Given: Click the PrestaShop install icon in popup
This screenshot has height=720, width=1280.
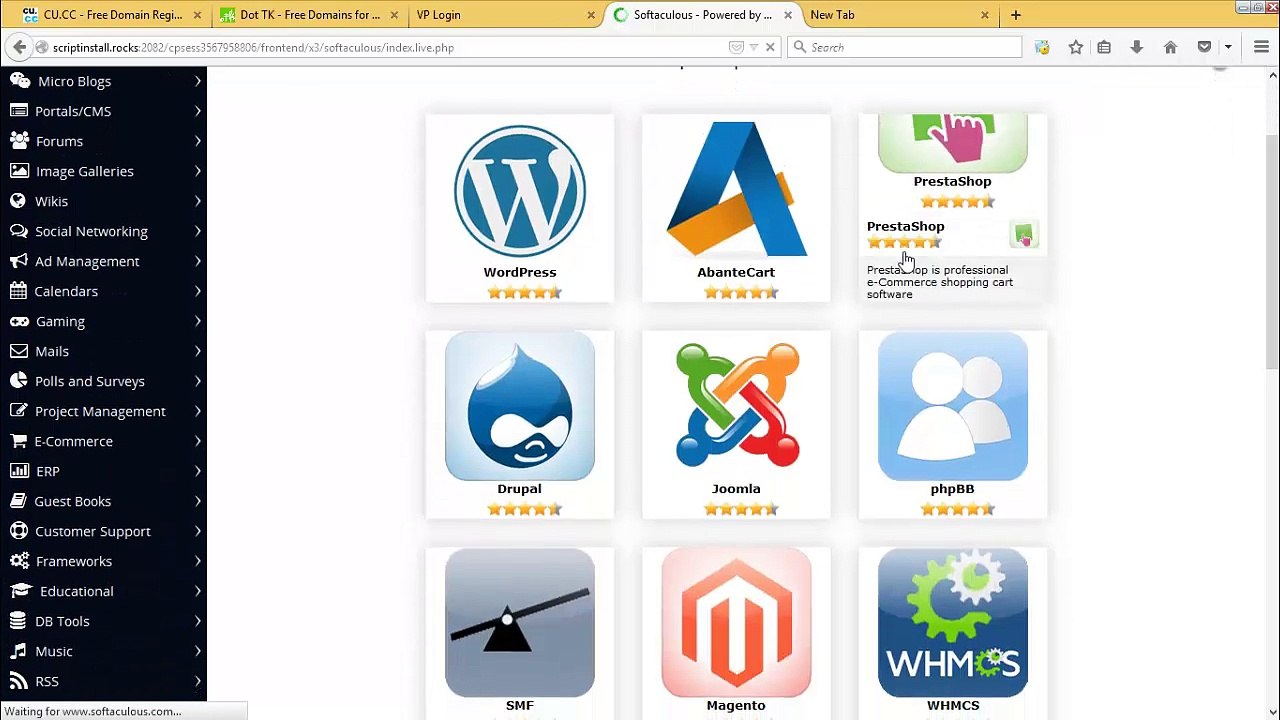Looking at the screenshot, I should point(1024,235).
